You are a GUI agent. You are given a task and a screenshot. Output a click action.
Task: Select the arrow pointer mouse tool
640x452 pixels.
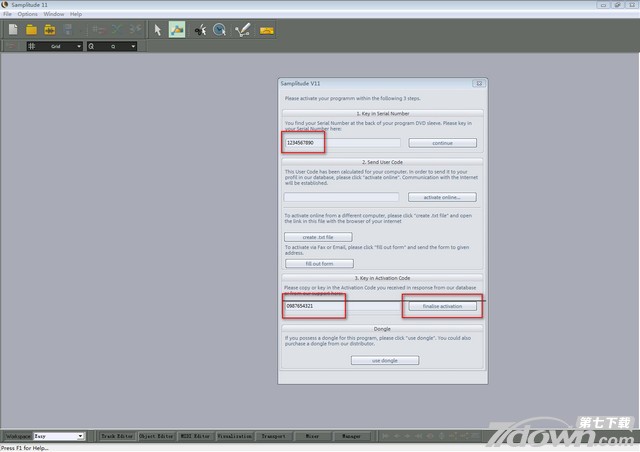(x=158, y=30)
